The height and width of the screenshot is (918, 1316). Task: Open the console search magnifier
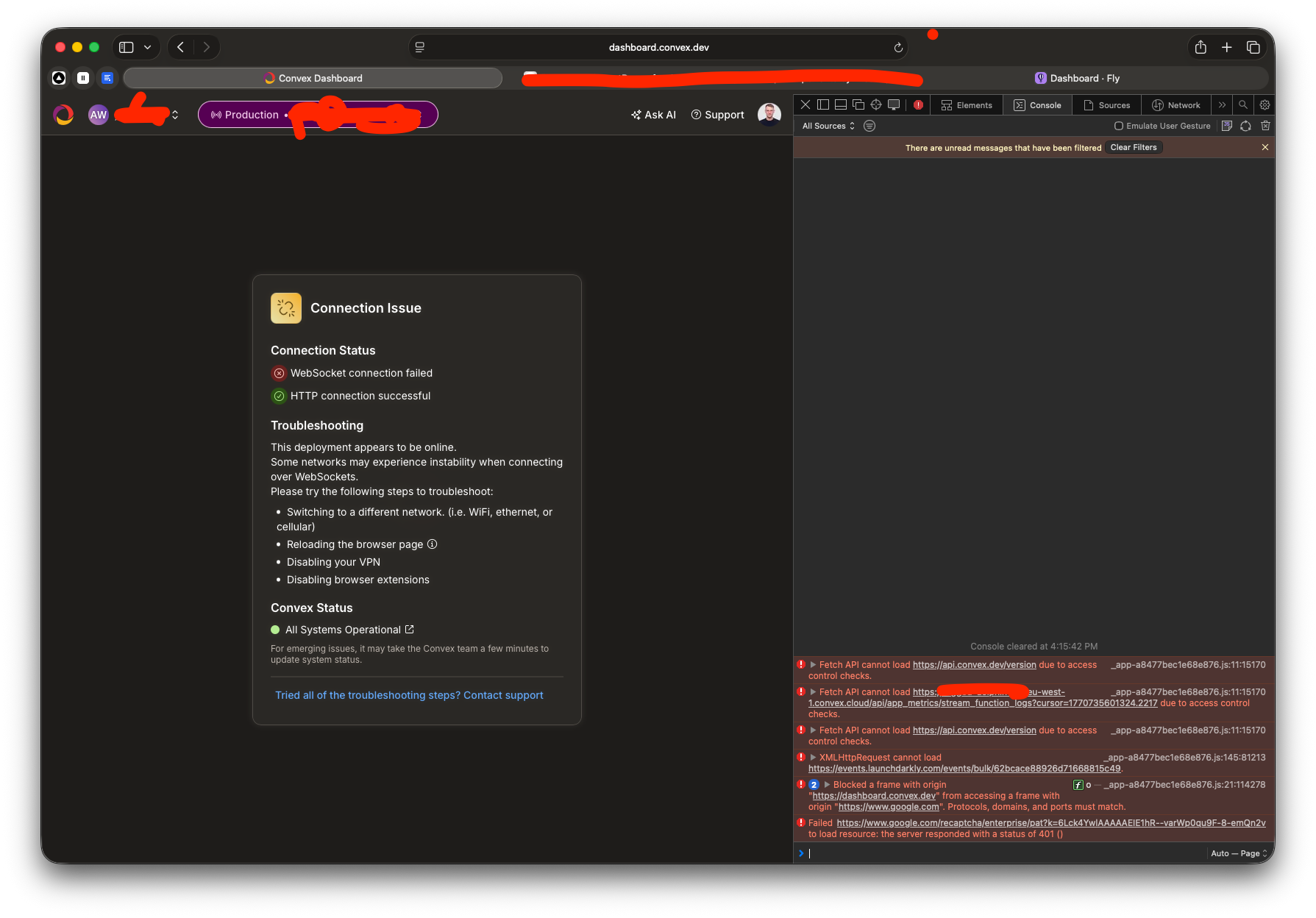tap(1242, 104)
